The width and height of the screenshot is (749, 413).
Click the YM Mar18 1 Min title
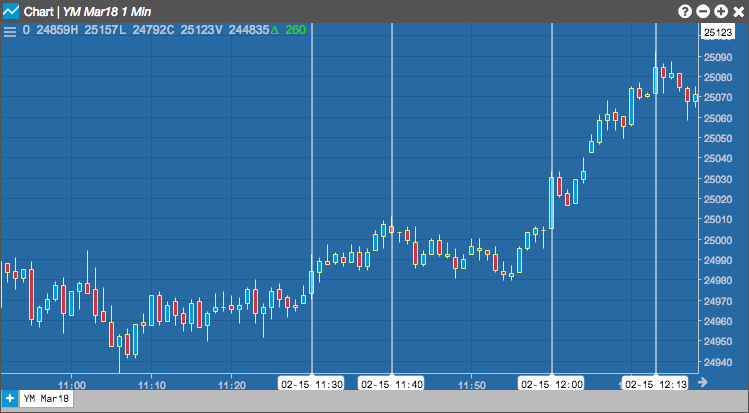tap(107, 11)
